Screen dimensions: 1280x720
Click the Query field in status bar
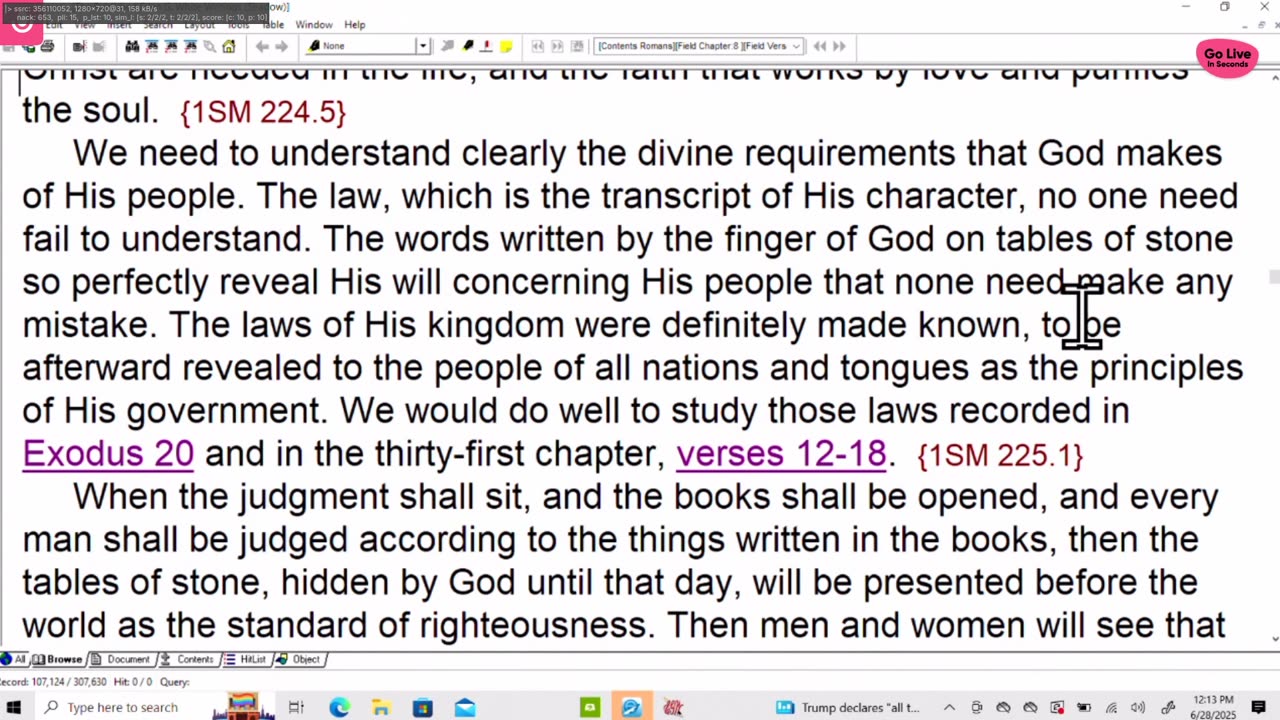[x=175, y=682]
